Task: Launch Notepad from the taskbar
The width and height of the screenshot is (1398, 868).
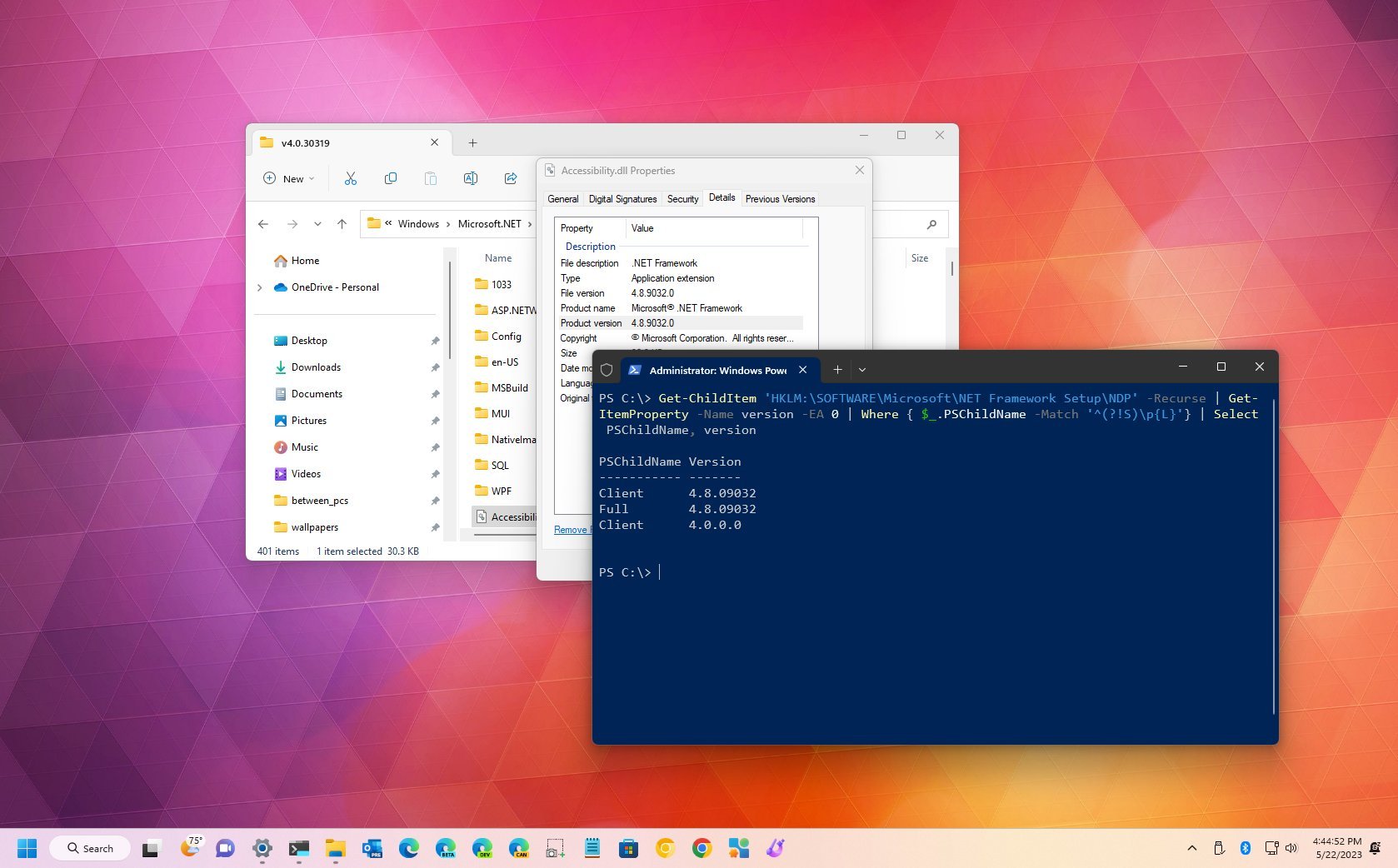Action: 592,848
